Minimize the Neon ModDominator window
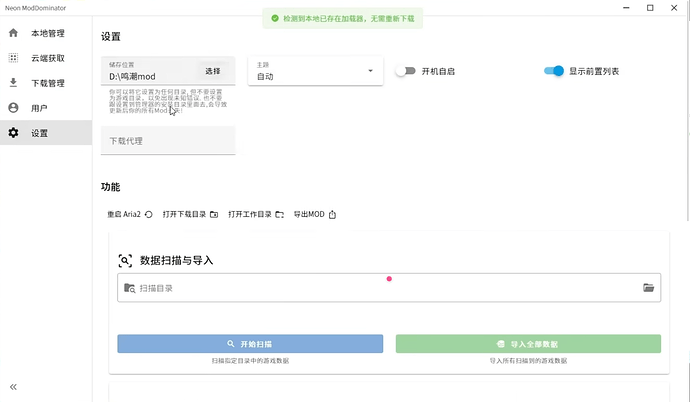Screen dimensions: 690x402 (626, 8)
